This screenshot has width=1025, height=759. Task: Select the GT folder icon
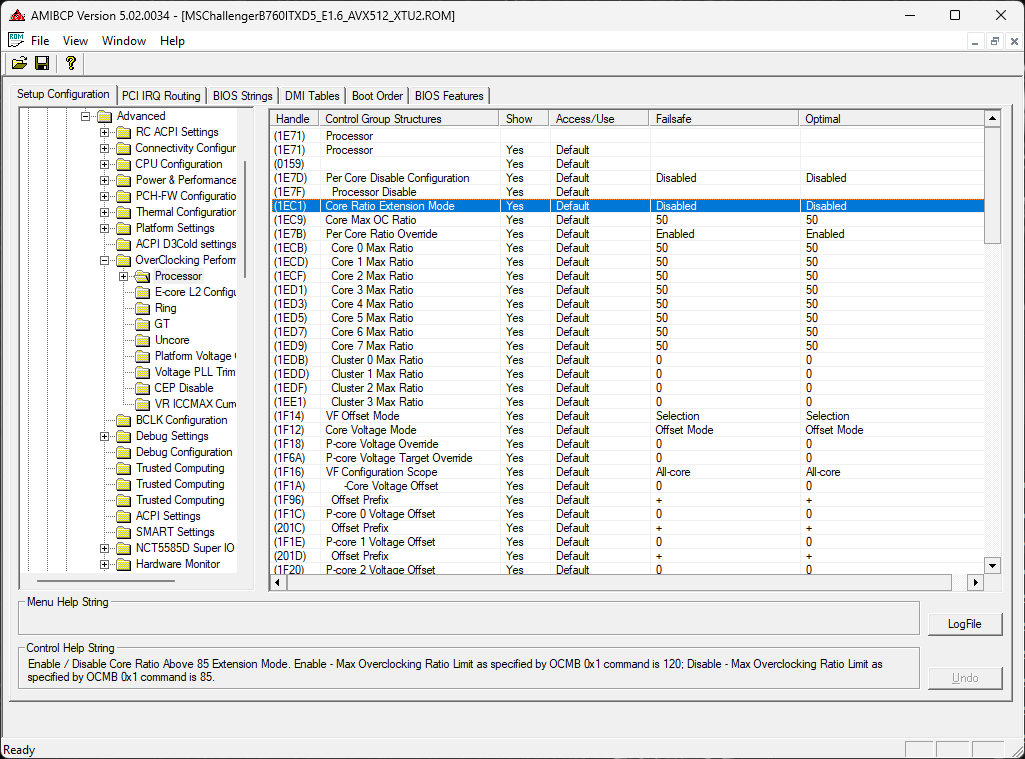pyautogui.click(x=143, y=324)
